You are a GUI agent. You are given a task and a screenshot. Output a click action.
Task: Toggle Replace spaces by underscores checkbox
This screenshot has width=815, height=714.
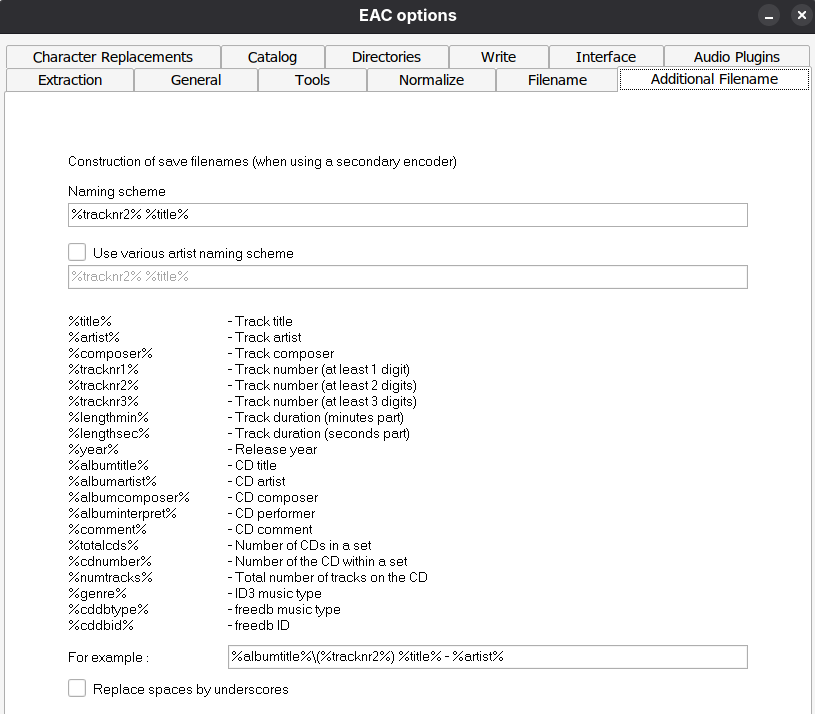point(77,688)
